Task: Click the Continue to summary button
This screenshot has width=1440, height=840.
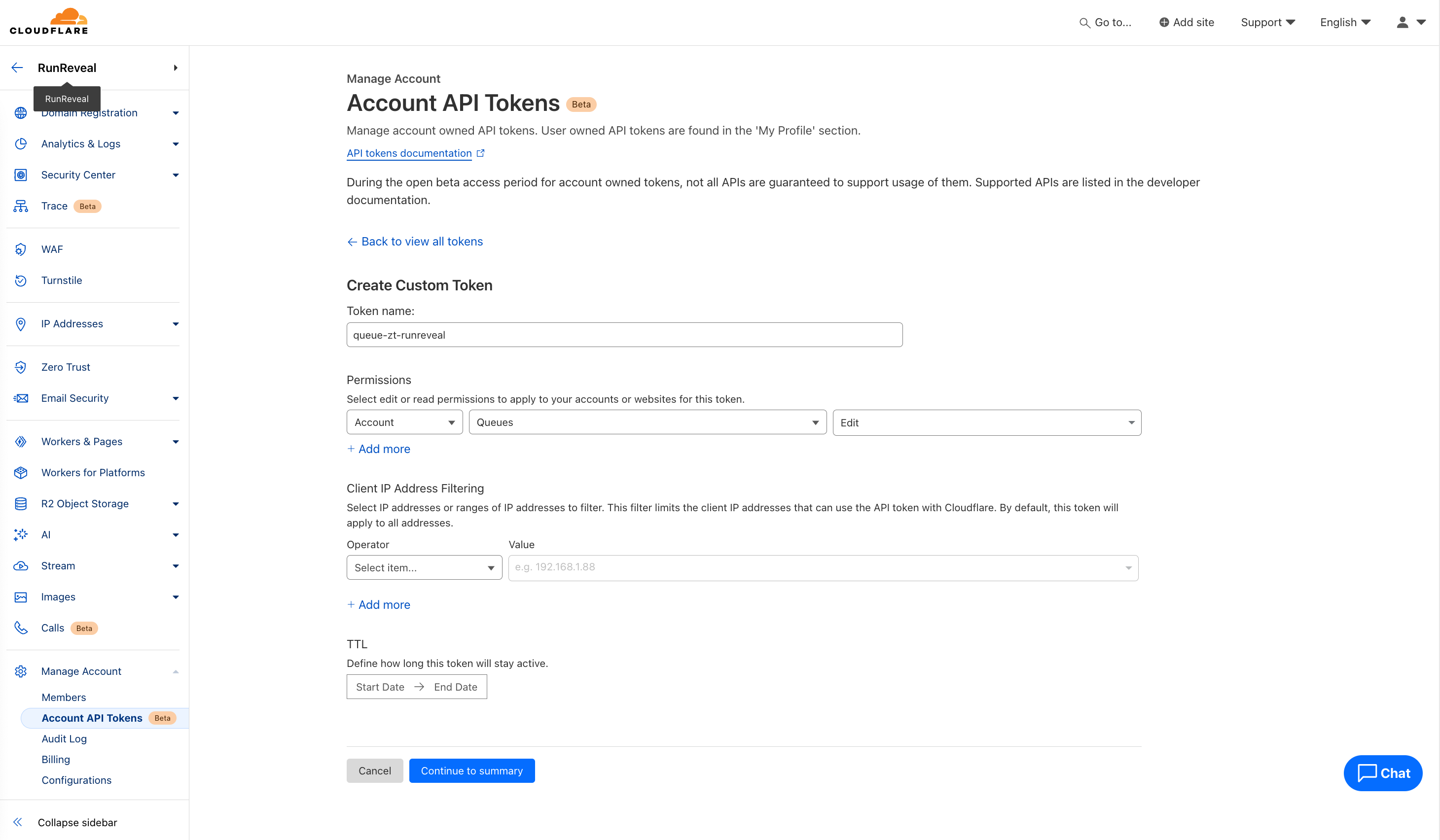Action: [471, 771]
